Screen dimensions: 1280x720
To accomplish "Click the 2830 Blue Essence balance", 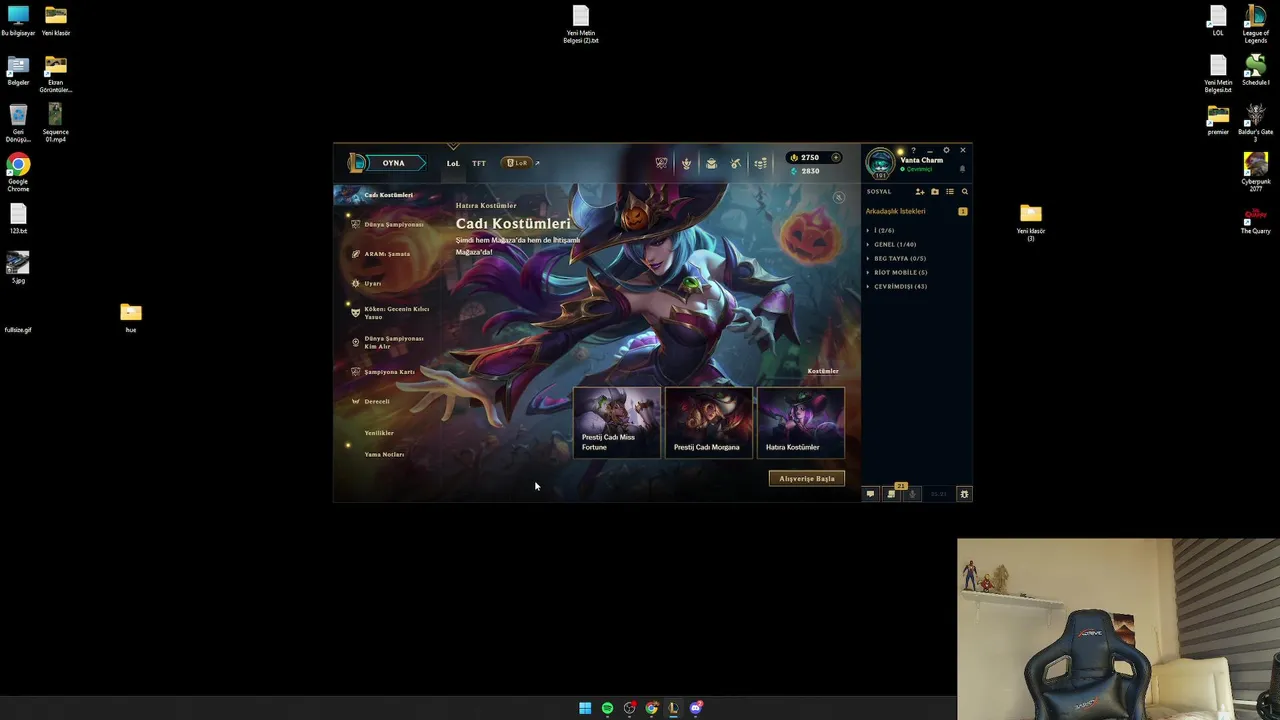I will coord(805,171).
